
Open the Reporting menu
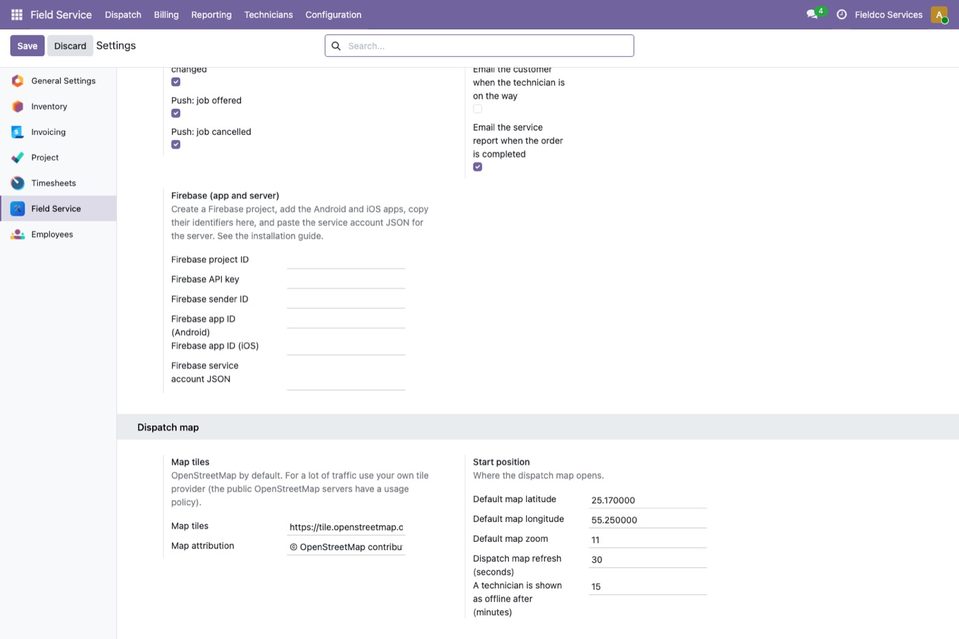tap(212, 15)
